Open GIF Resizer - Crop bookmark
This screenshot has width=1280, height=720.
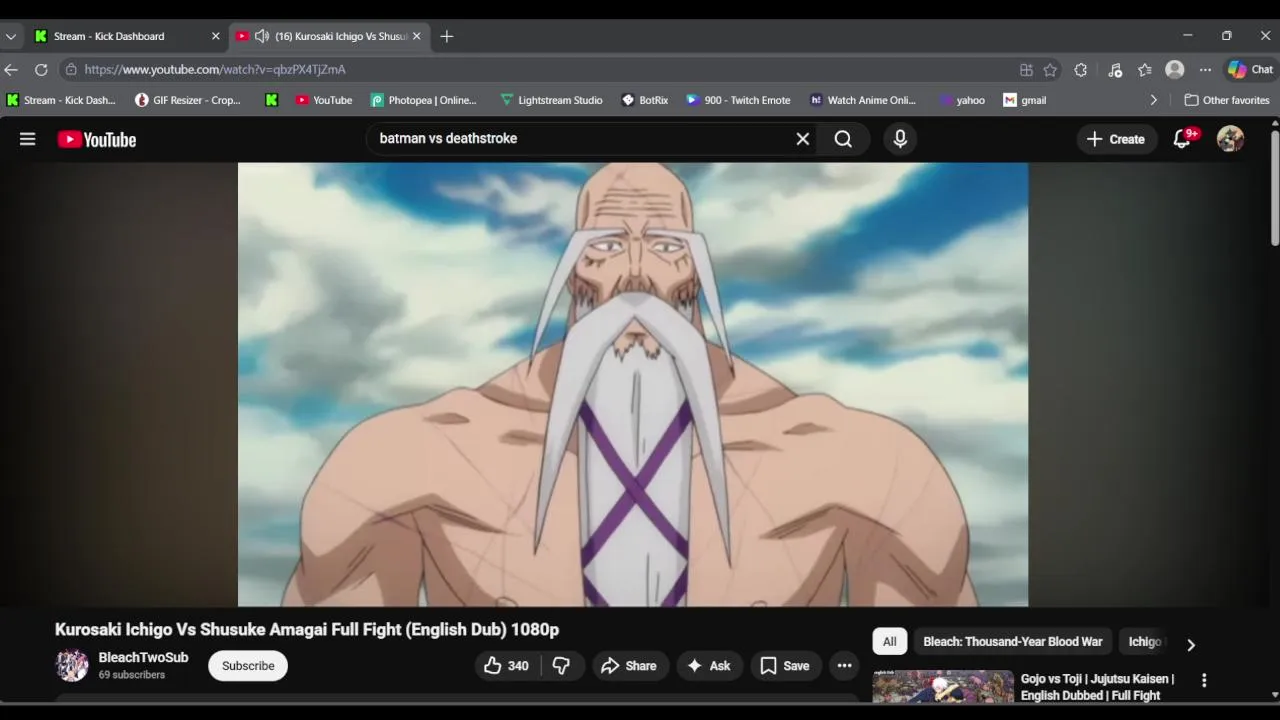tap(188, 100)
